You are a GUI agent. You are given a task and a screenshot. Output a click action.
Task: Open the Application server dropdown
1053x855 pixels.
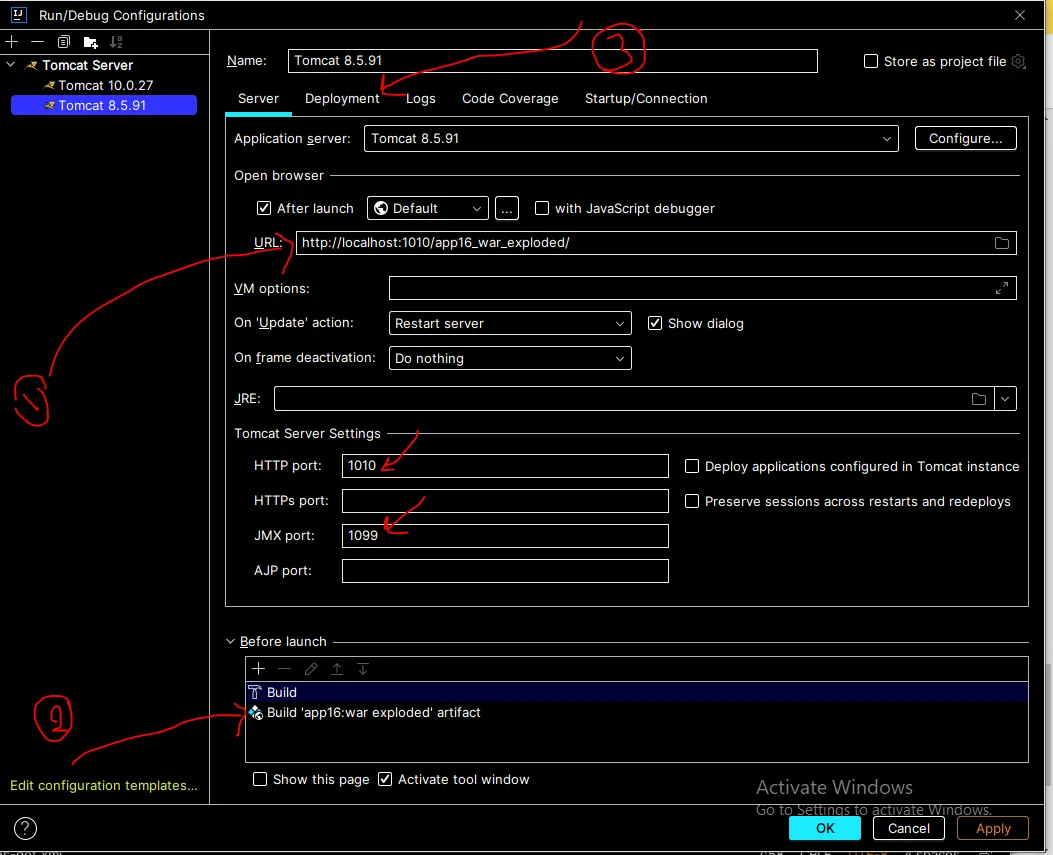point(631,138)
